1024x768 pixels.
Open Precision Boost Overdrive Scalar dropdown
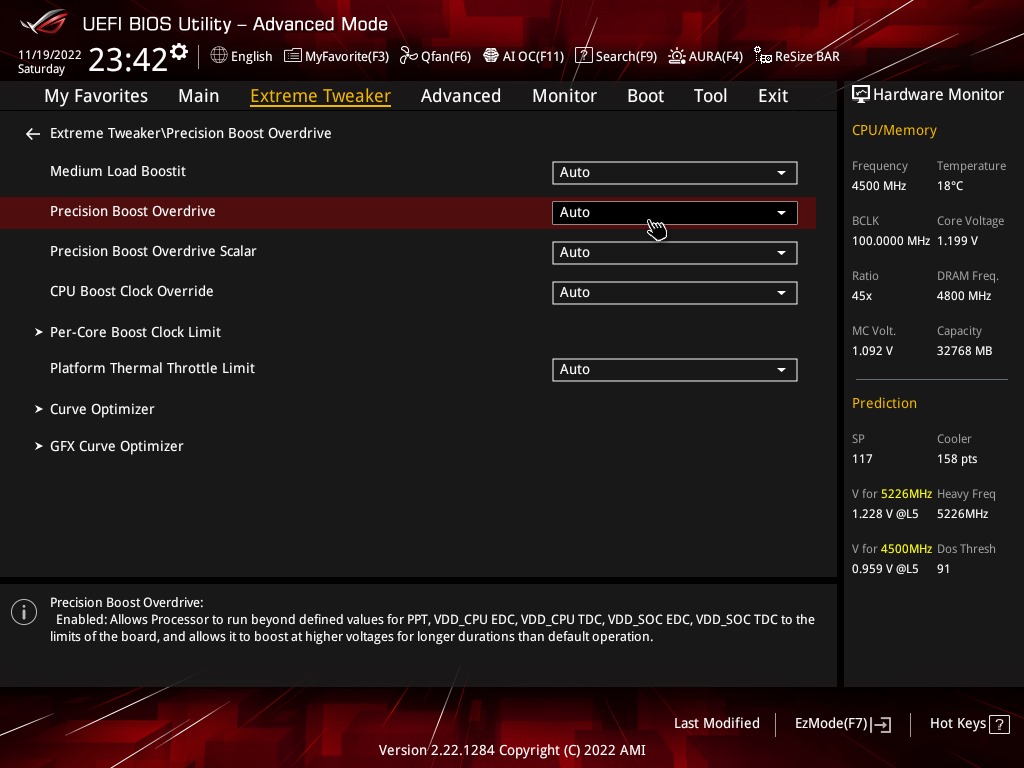(675, 253)
